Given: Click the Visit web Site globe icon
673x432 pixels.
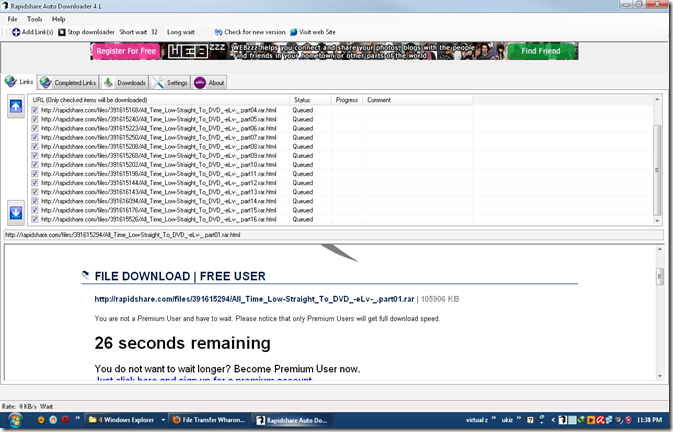Looking at the screenshot, I should (294, 32).
